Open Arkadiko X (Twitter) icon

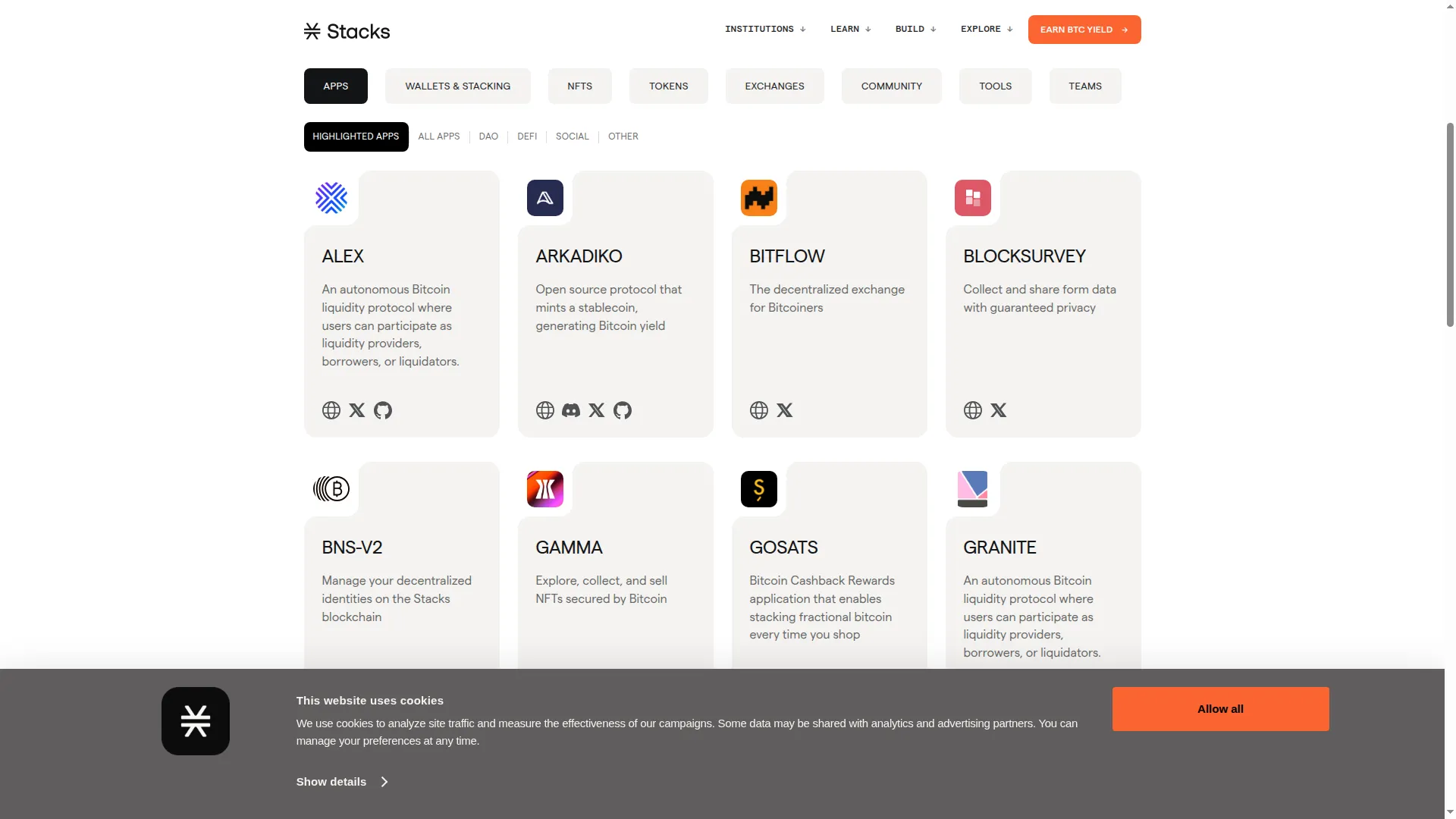click(x=597, y=410)
